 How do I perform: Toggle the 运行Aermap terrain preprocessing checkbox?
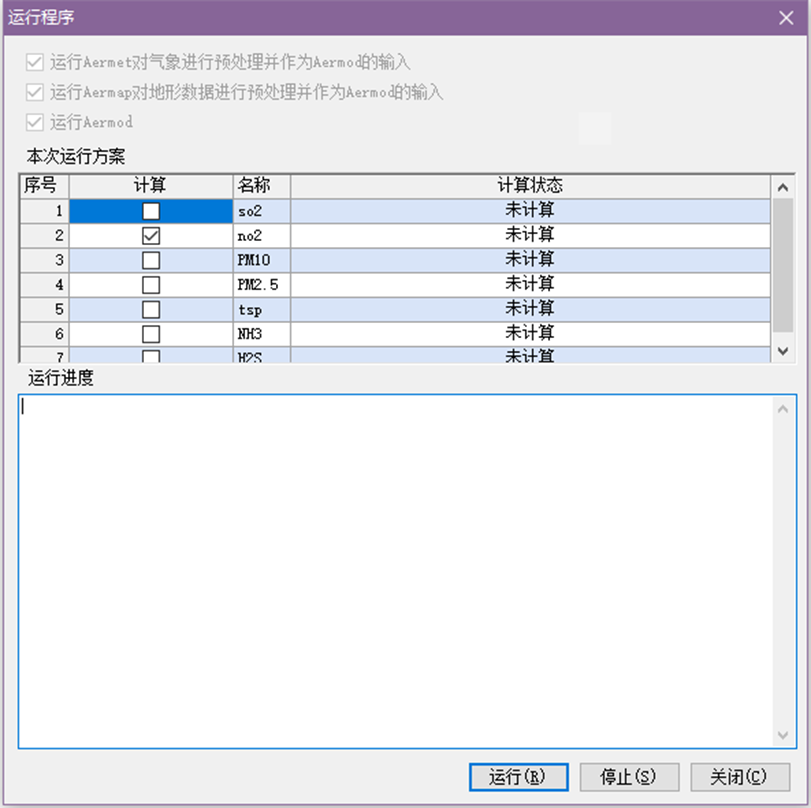click(35, 92)
